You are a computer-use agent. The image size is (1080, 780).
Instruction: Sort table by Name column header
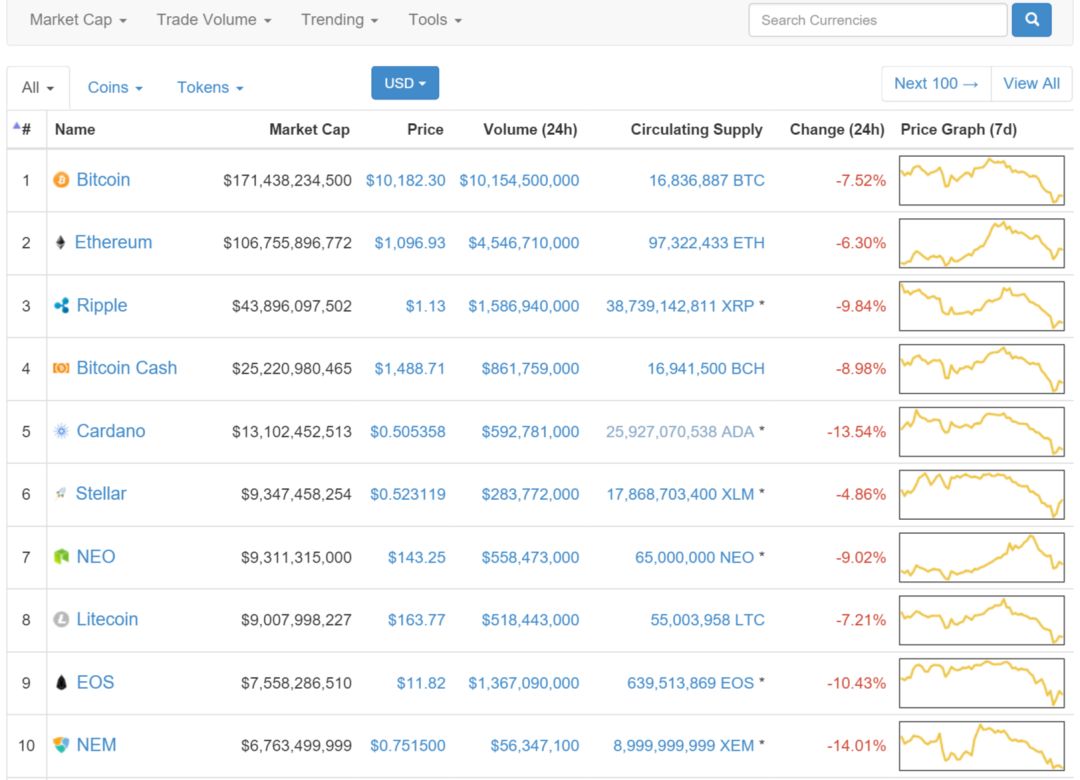point(75,130)
